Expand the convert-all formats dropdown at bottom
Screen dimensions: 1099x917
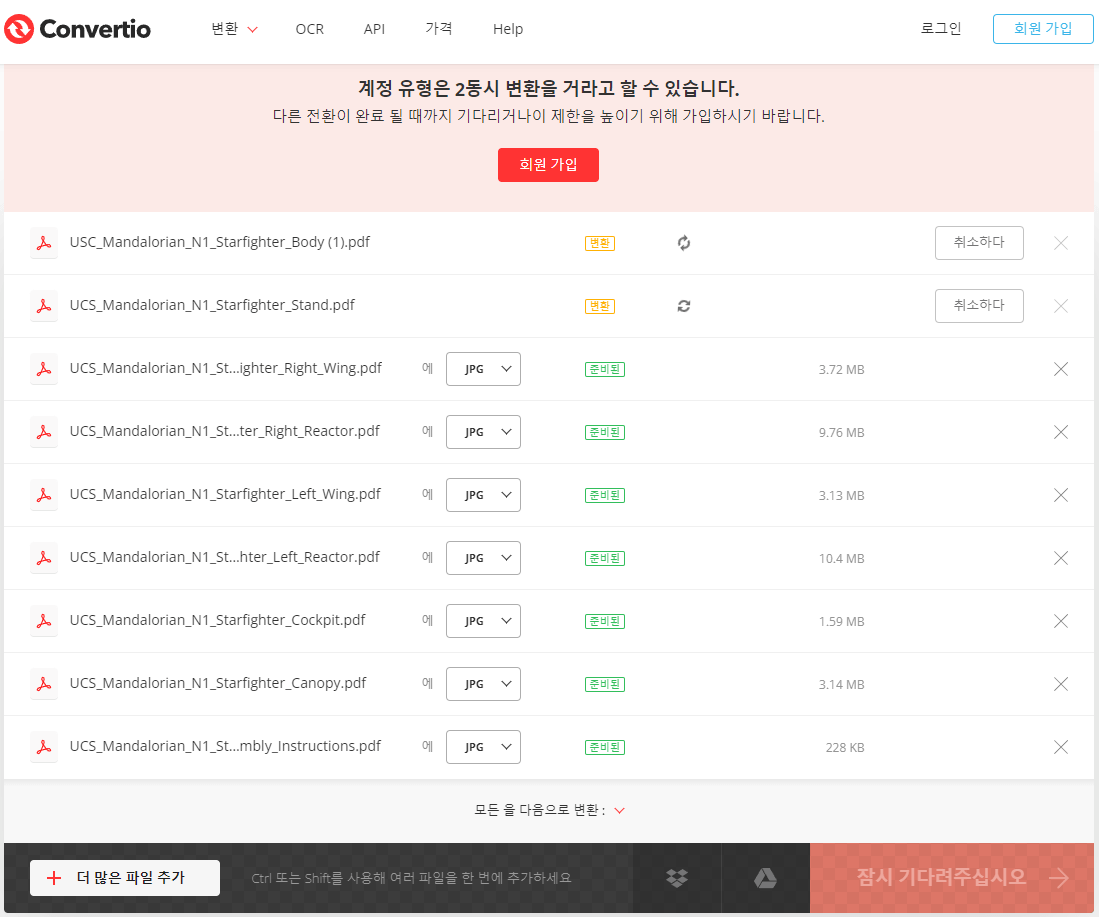coord(618,810)
